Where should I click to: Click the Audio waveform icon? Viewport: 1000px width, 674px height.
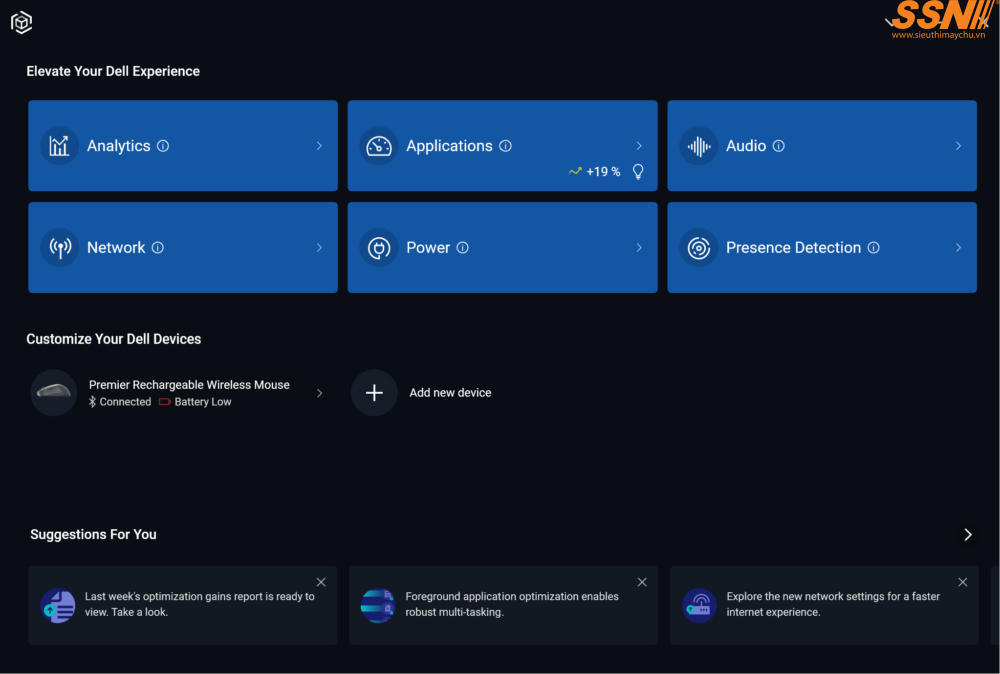pos(699,146)
